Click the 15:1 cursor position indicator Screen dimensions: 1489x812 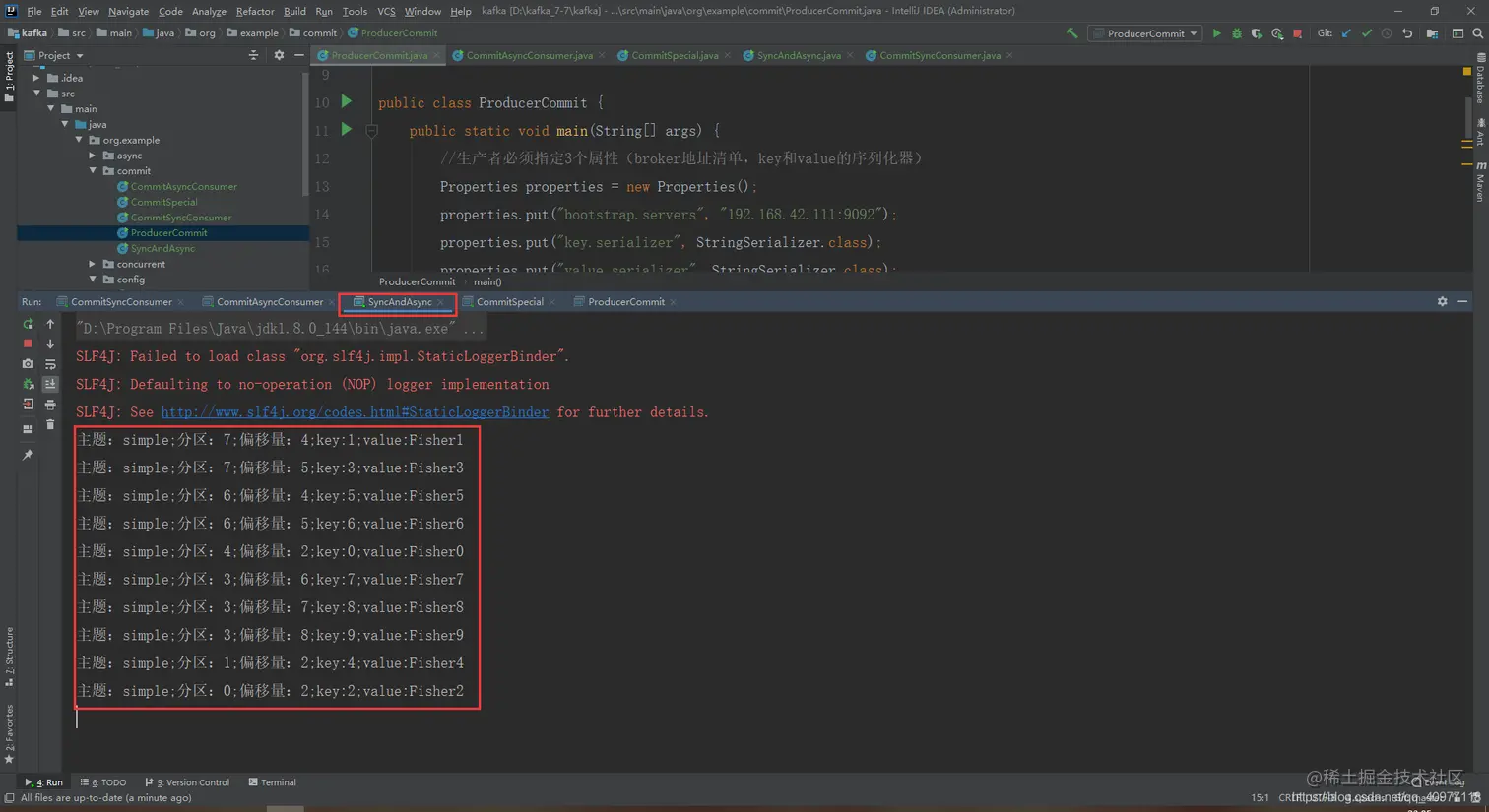[x=1260, y=797]
